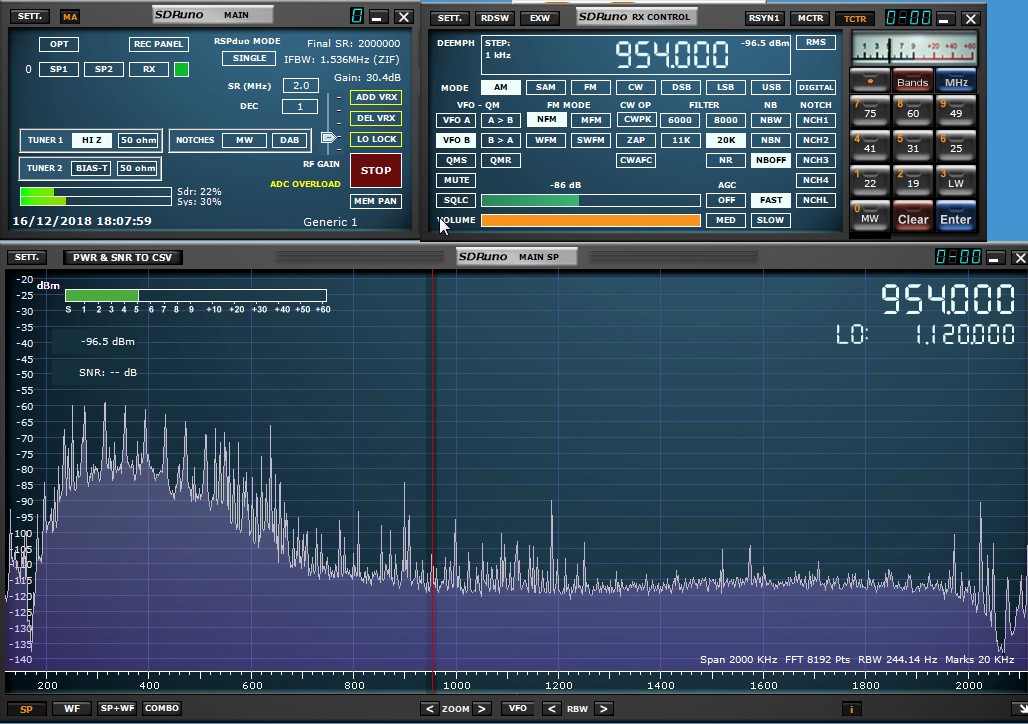Open RSPduo mode SINGLE selector

[250, 58]
